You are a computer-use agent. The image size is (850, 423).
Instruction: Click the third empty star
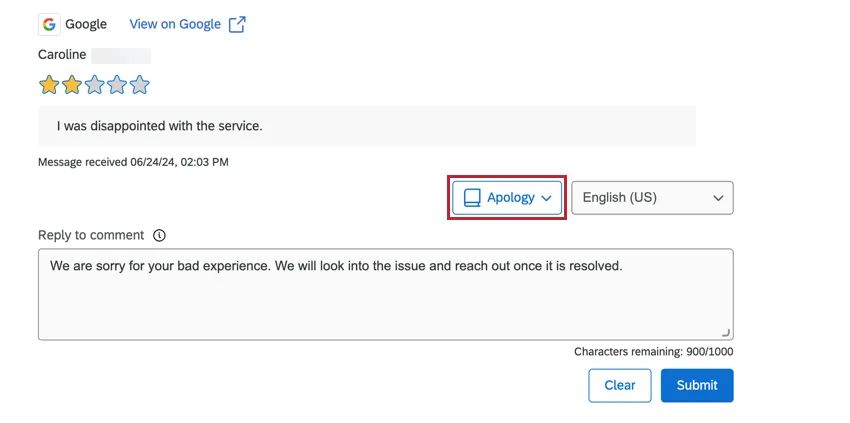pyautogui.click(x=94, y=85)
